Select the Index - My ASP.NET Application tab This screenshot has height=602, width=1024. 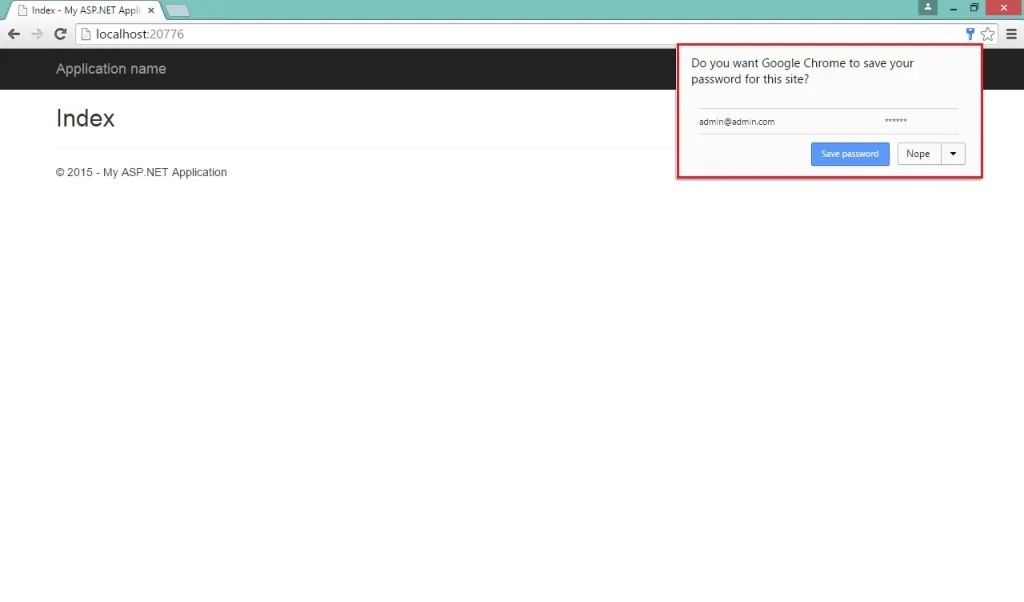point(85,10)
